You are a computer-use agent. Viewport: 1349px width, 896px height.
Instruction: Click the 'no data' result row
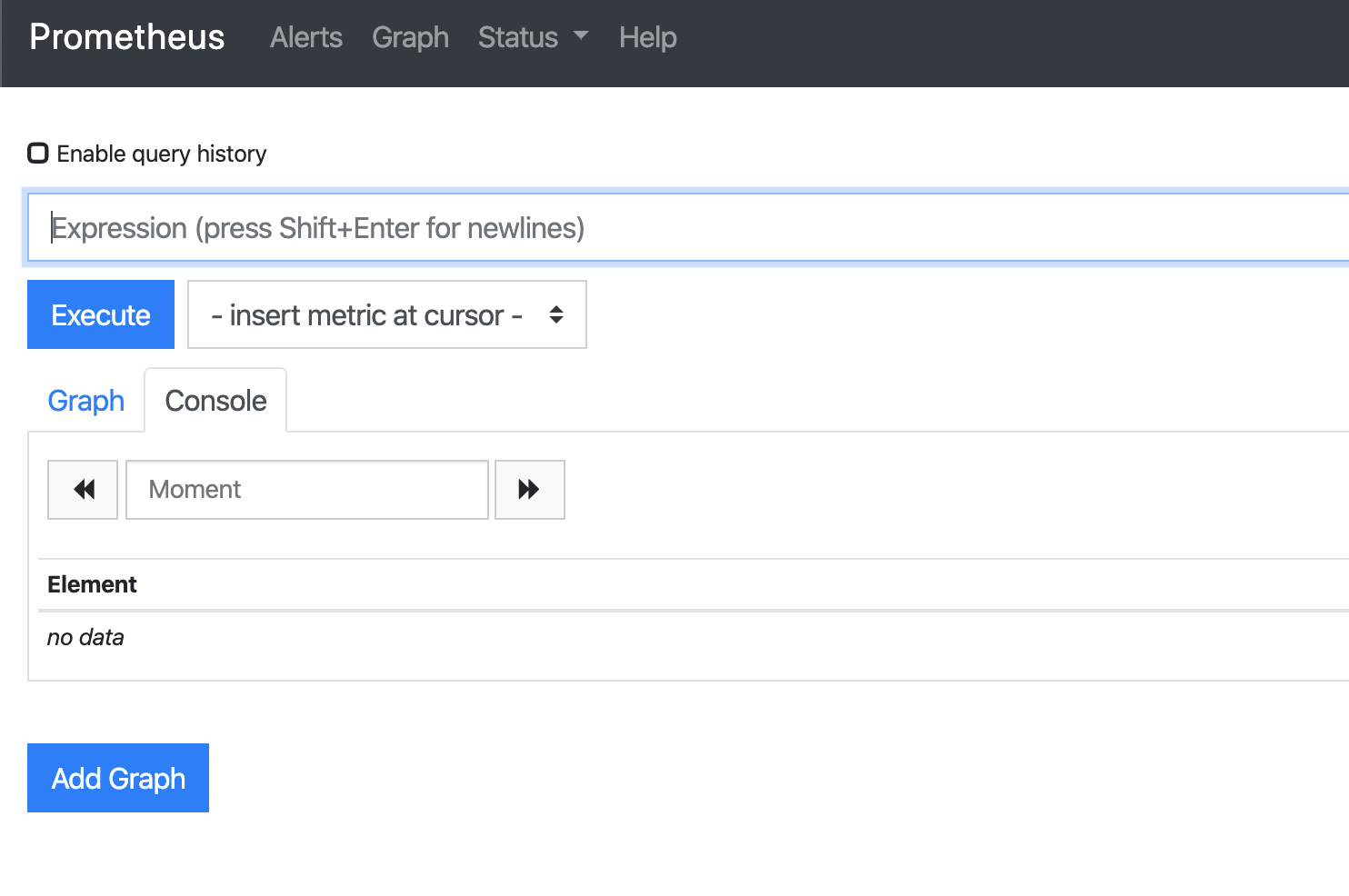tap(85, 637)
